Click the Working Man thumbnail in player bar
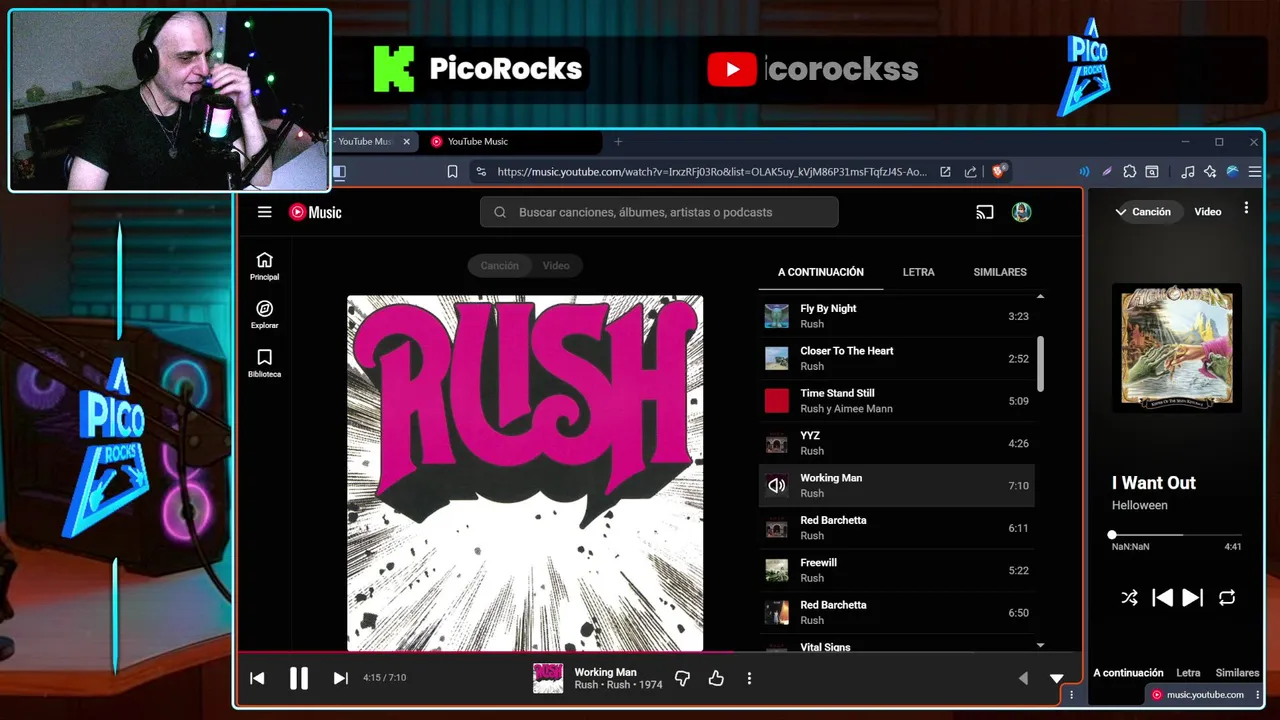 [x=548, y=678]
